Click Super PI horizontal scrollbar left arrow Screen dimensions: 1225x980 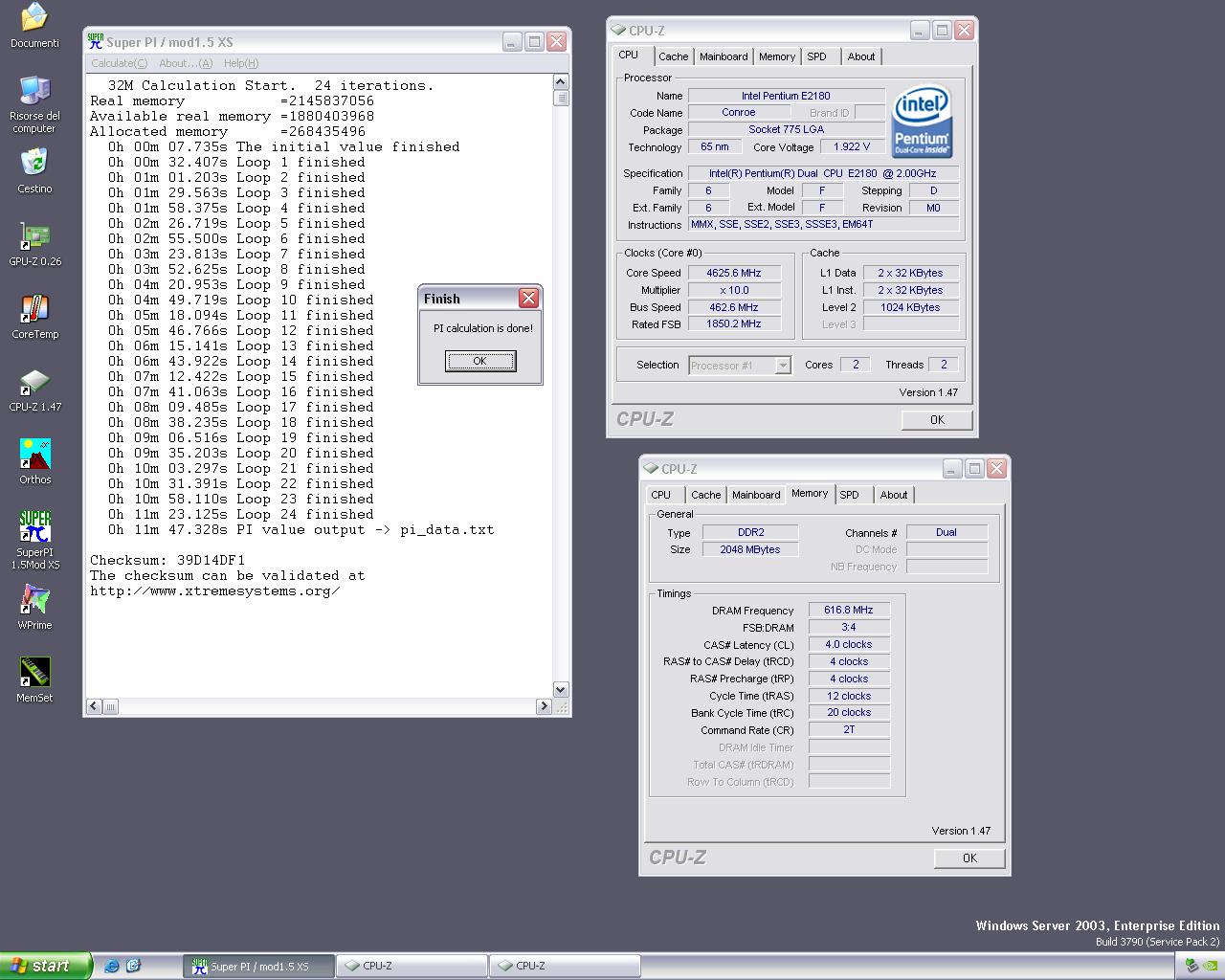(x=94, y=706)
